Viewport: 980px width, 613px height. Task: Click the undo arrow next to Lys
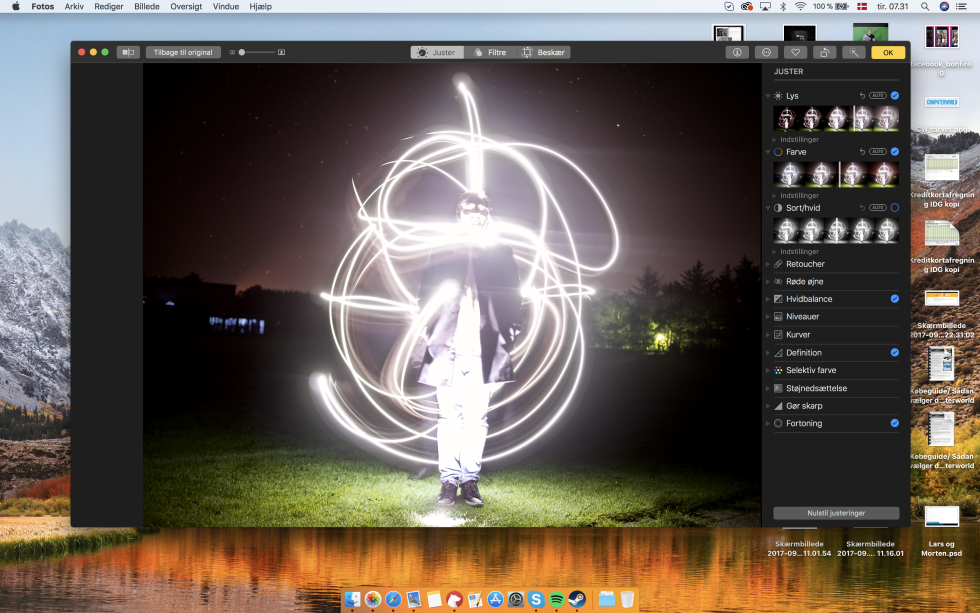(862, 96)
